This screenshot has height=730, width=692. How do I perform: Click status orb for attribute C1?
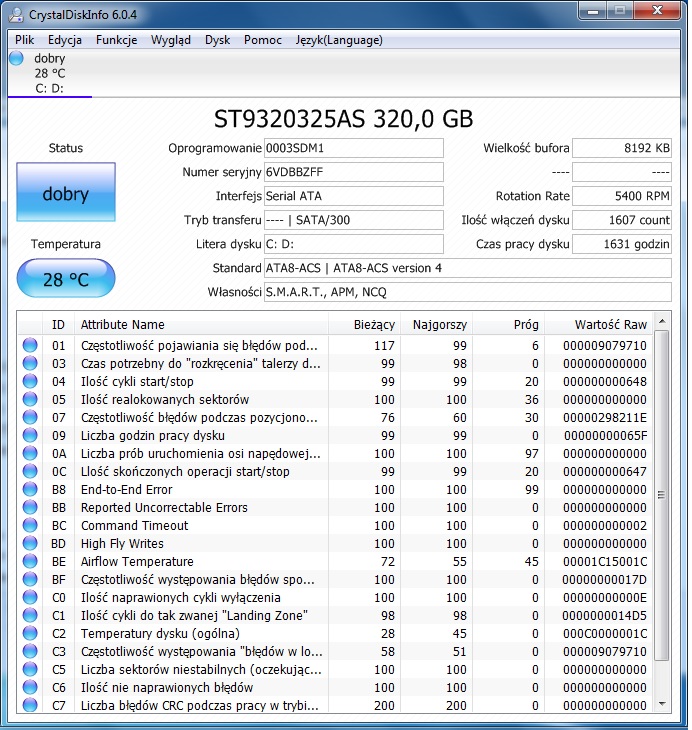tap(30, 615)
